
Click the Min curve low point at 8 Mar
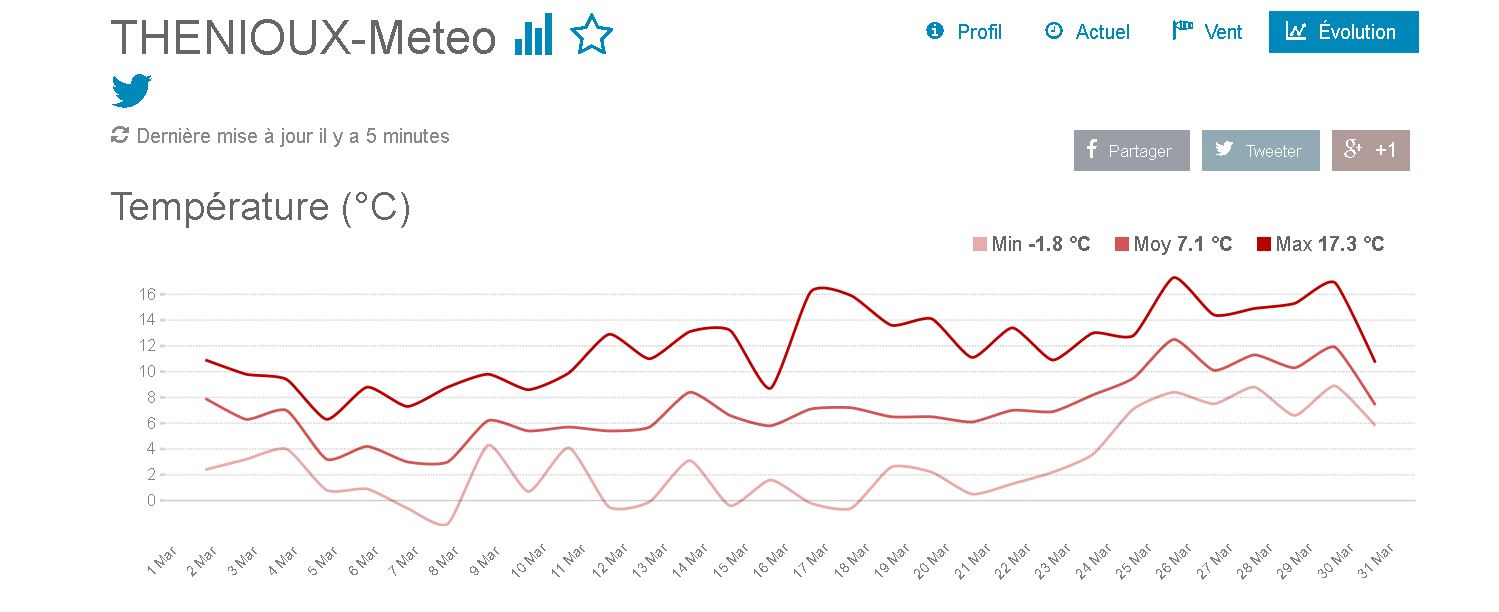point(443,524)
